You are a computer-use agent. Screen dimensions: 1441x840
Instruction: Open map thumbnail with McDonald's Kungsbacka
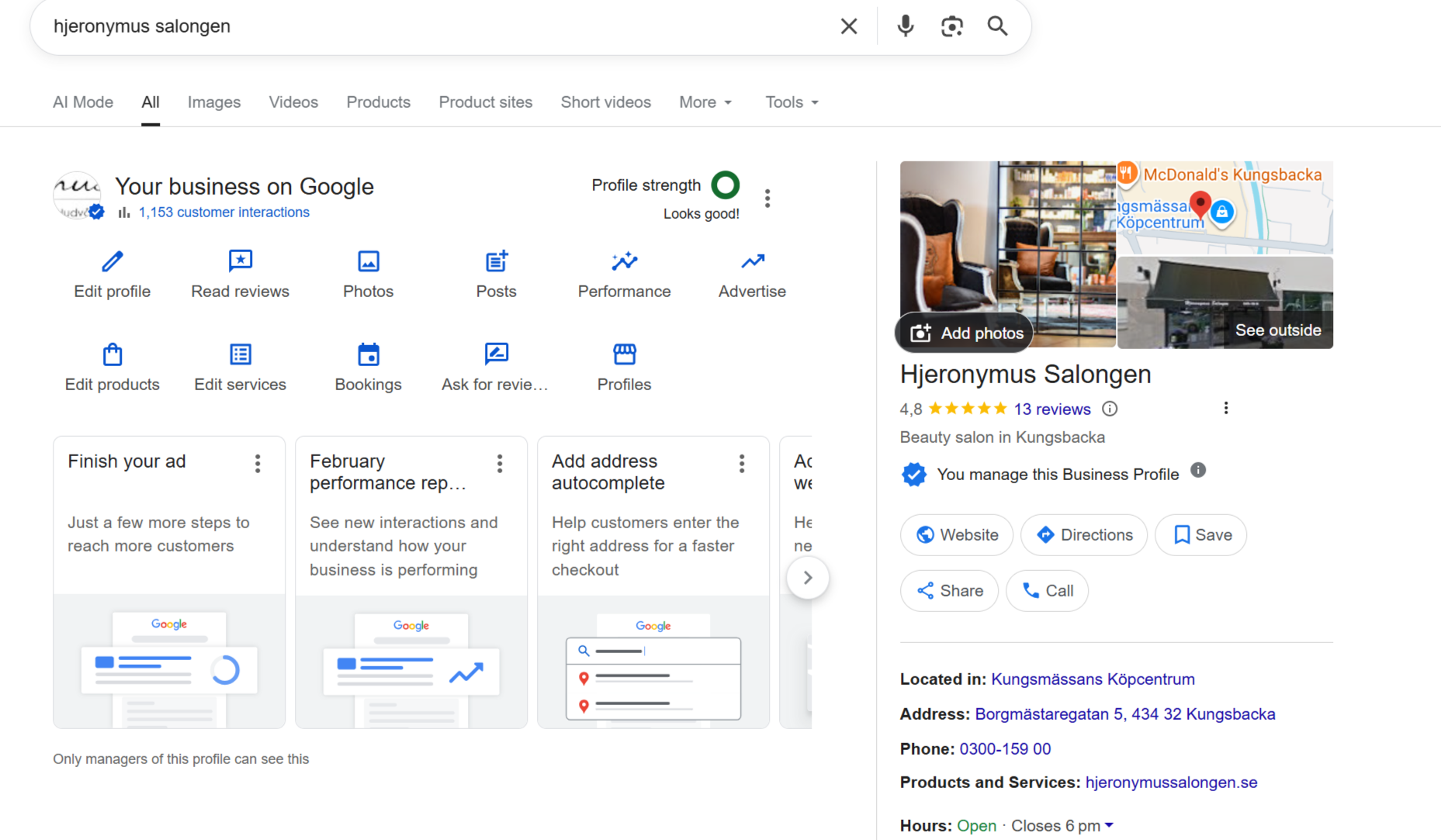pyautogui.click(x=1225, y=207)
